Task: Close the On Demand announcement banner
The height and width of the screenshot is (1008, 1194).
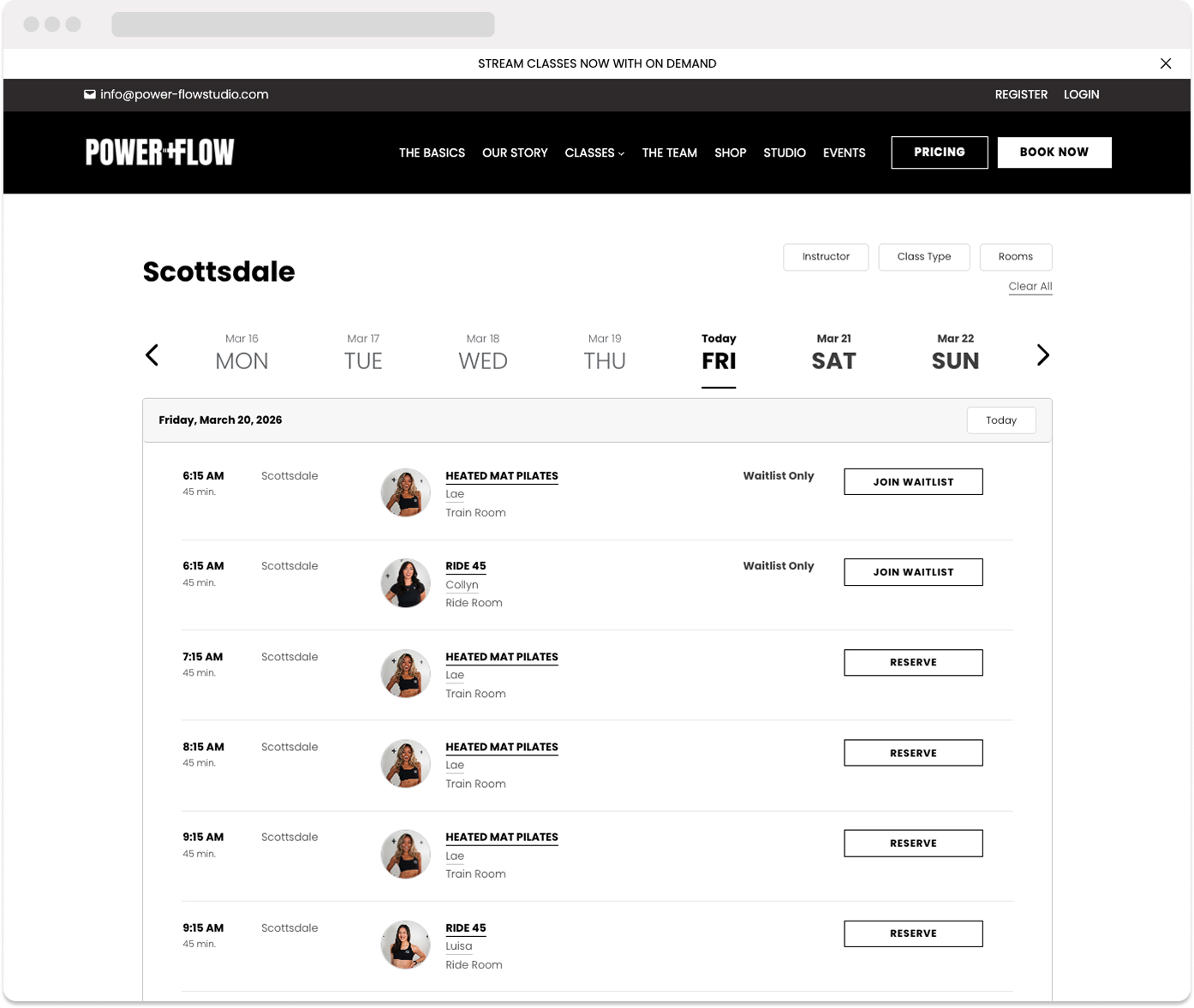Action: click(1165, 63)
